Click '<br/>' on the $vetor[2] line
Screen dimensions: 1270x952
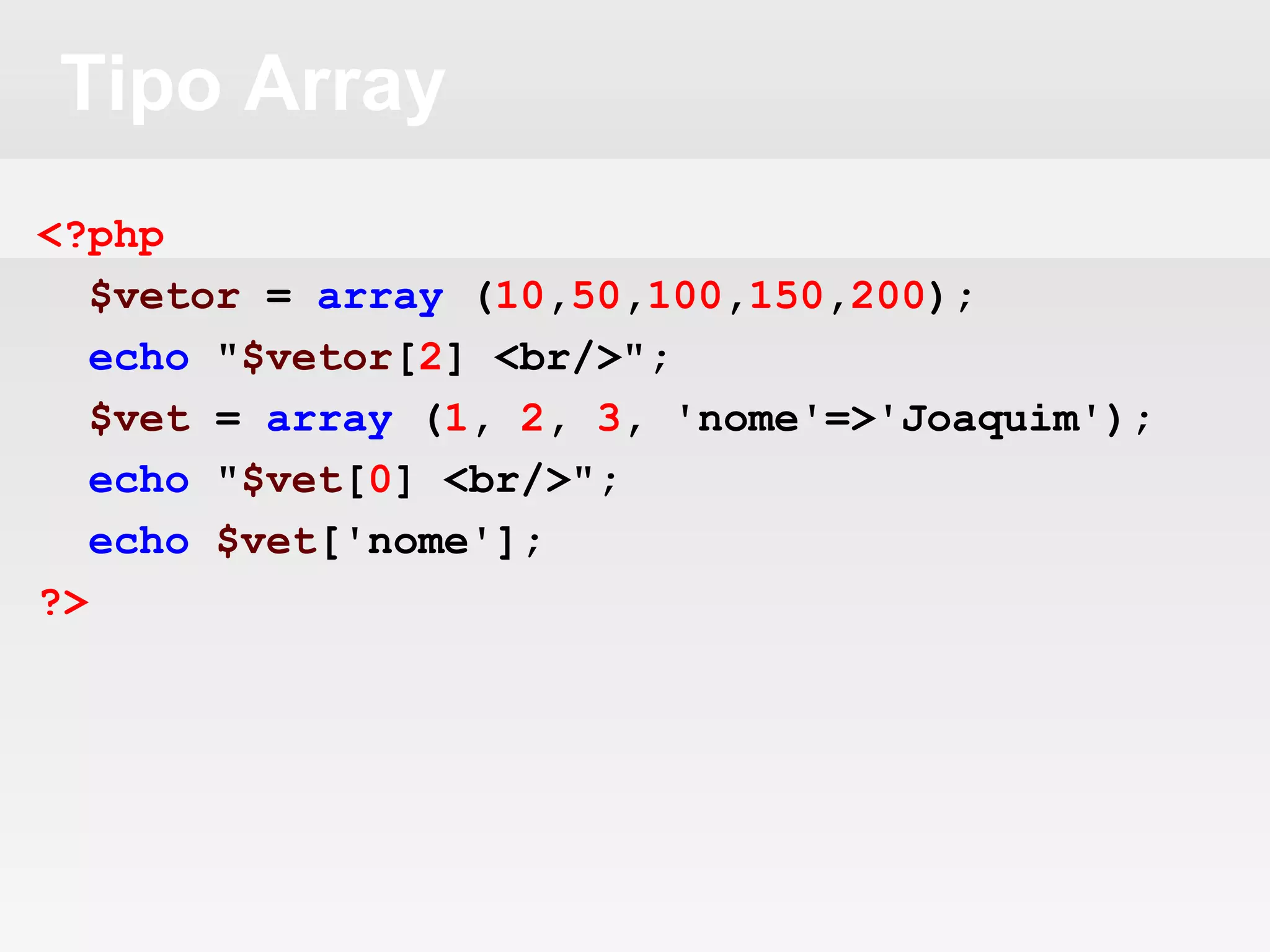pos(558,357)
